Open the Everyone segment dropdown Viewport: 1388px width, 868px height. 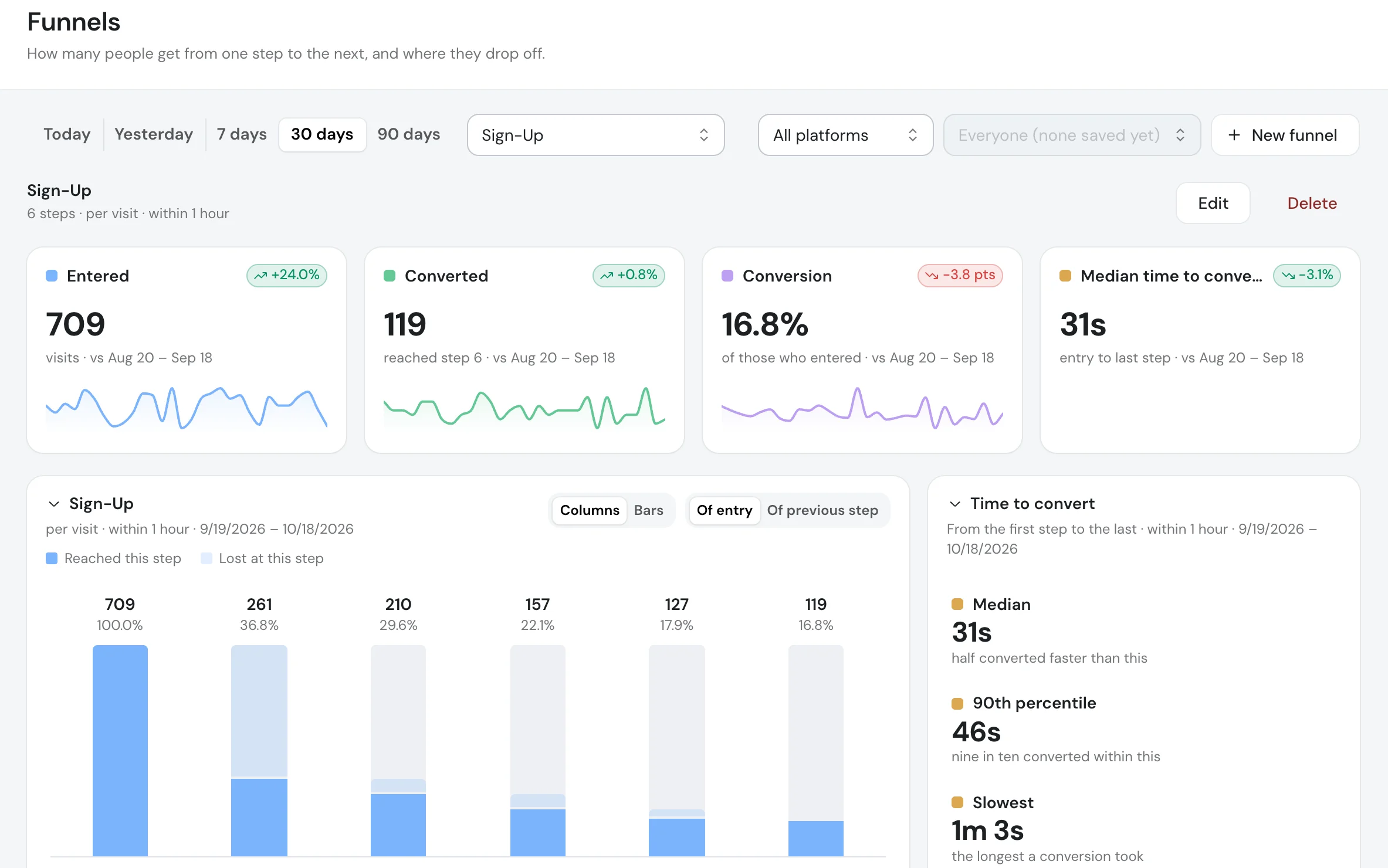1072,135
